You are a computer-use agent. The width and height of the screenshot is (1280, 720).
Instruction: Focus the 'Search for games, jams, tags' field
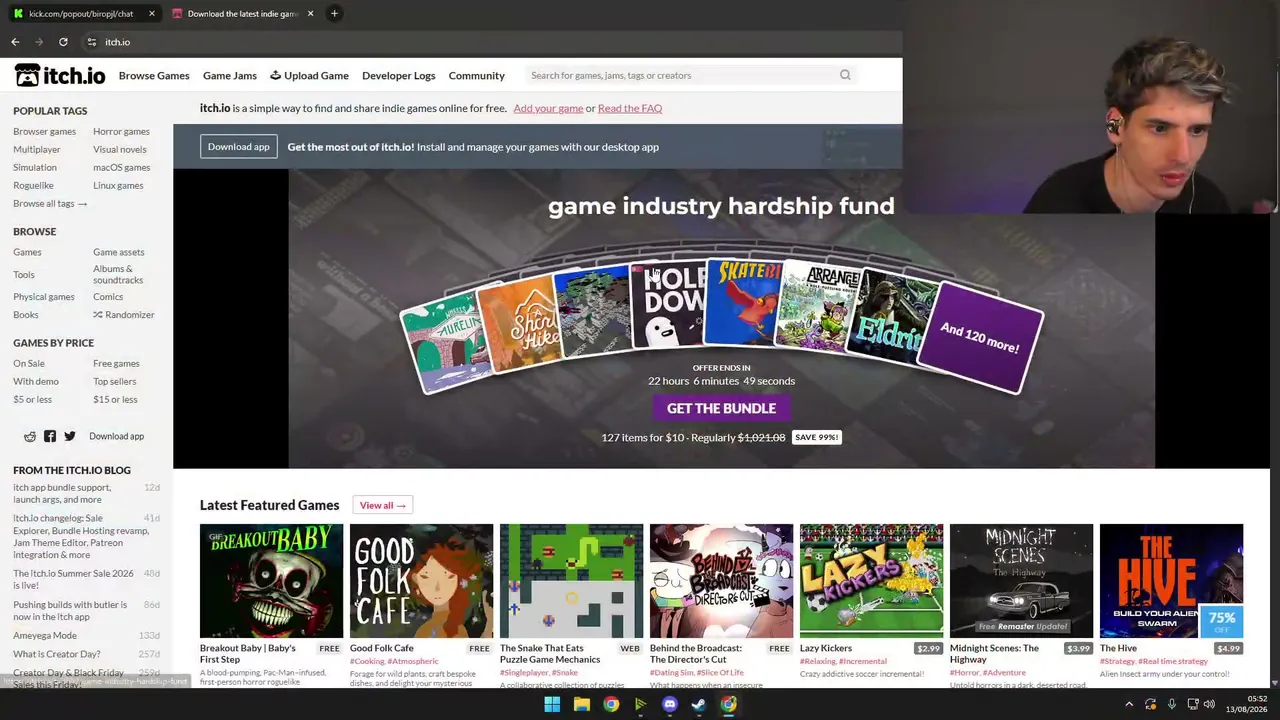click(x=690, y=75)
